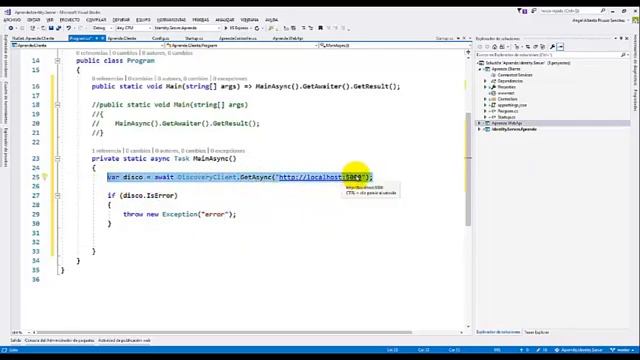Image resolution: width=640 pixels, height=360 pixels.
Task: Click inside the Quick Launch search box
Action: pyautogui.click(x=571, y=11)
